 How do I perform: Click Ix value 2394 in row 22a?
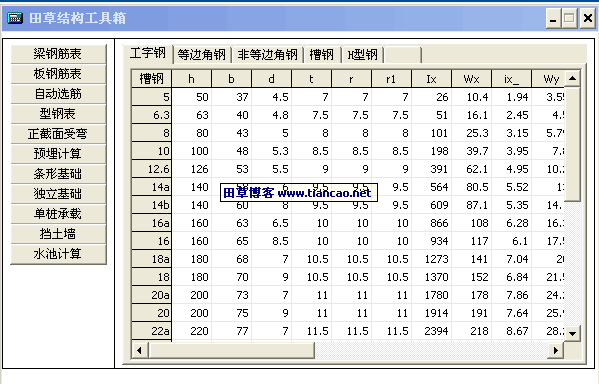coord(432,331)
